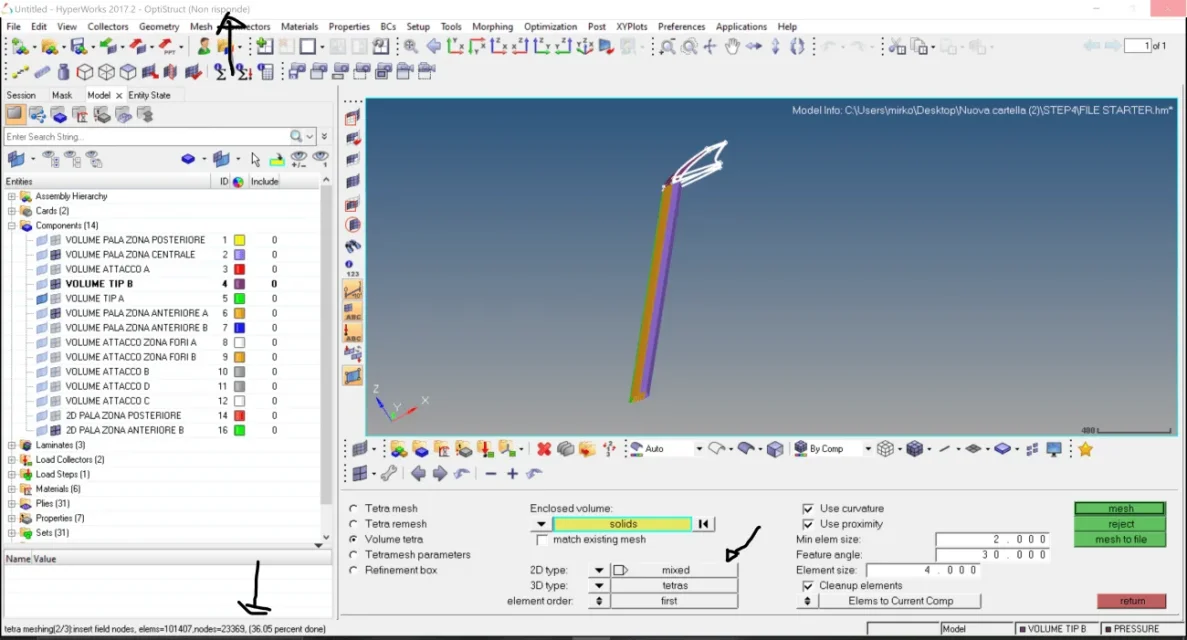Click the reject button
Screen dimensions: 1187x640
[x=1120, y=524]
